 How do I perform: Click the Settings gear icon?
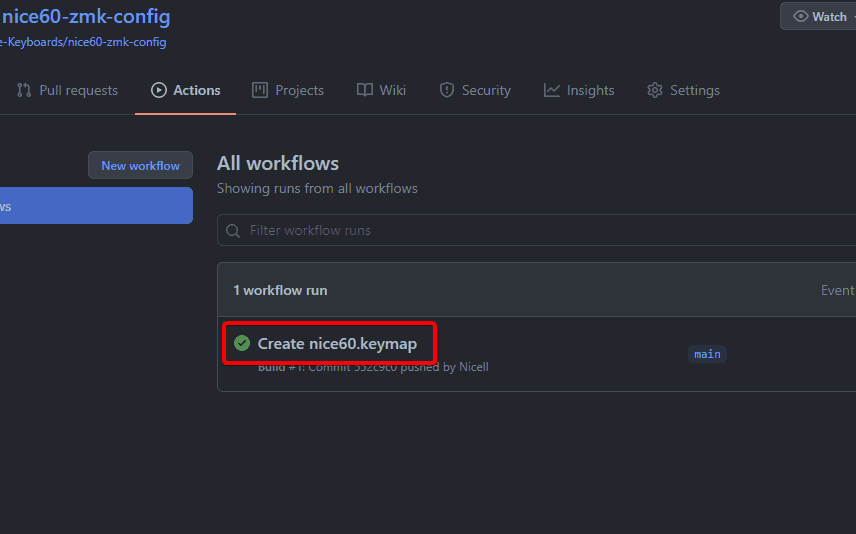pyautogui.click(x=655, y=90)
